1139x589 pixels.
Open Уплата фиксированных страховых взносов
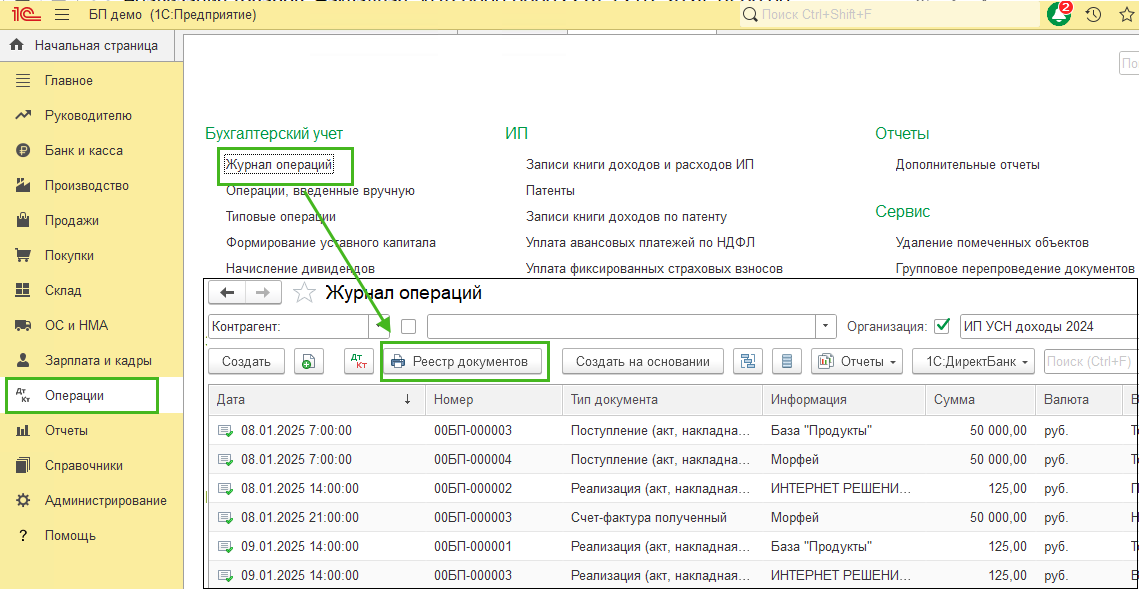(x=654, y=269)
